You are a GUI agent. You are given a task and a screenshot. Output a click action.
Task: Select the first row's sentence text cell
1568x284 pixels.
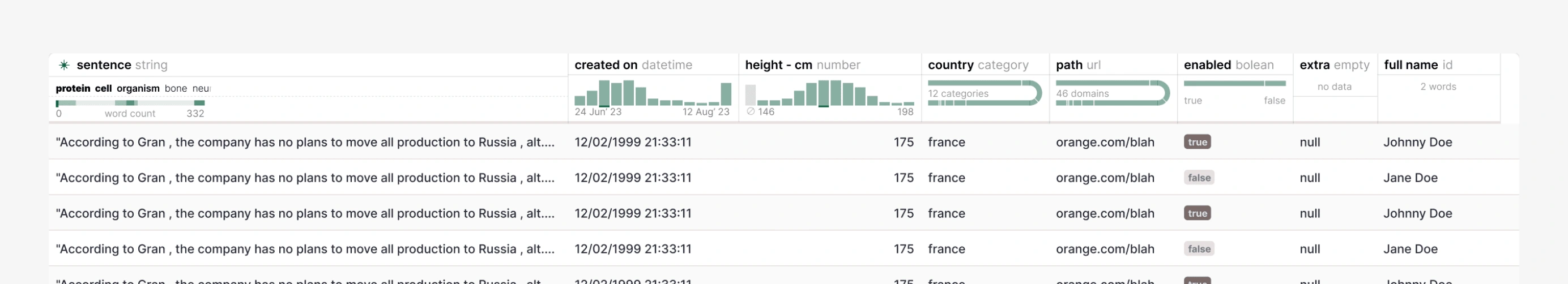[x=305, y=143]
